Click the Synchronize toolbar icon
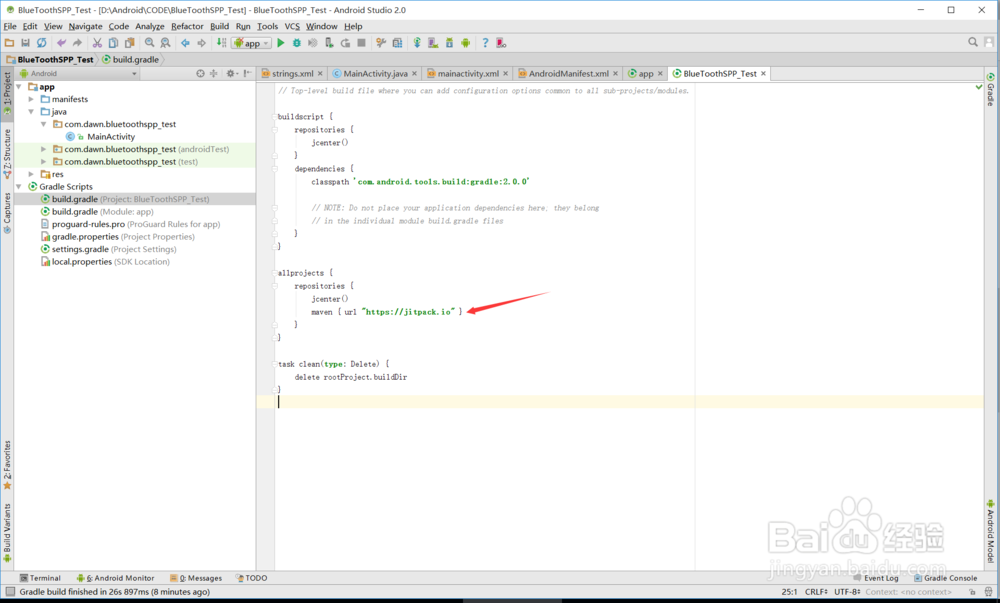This screenshot has width=1000, height=603. 41,43
